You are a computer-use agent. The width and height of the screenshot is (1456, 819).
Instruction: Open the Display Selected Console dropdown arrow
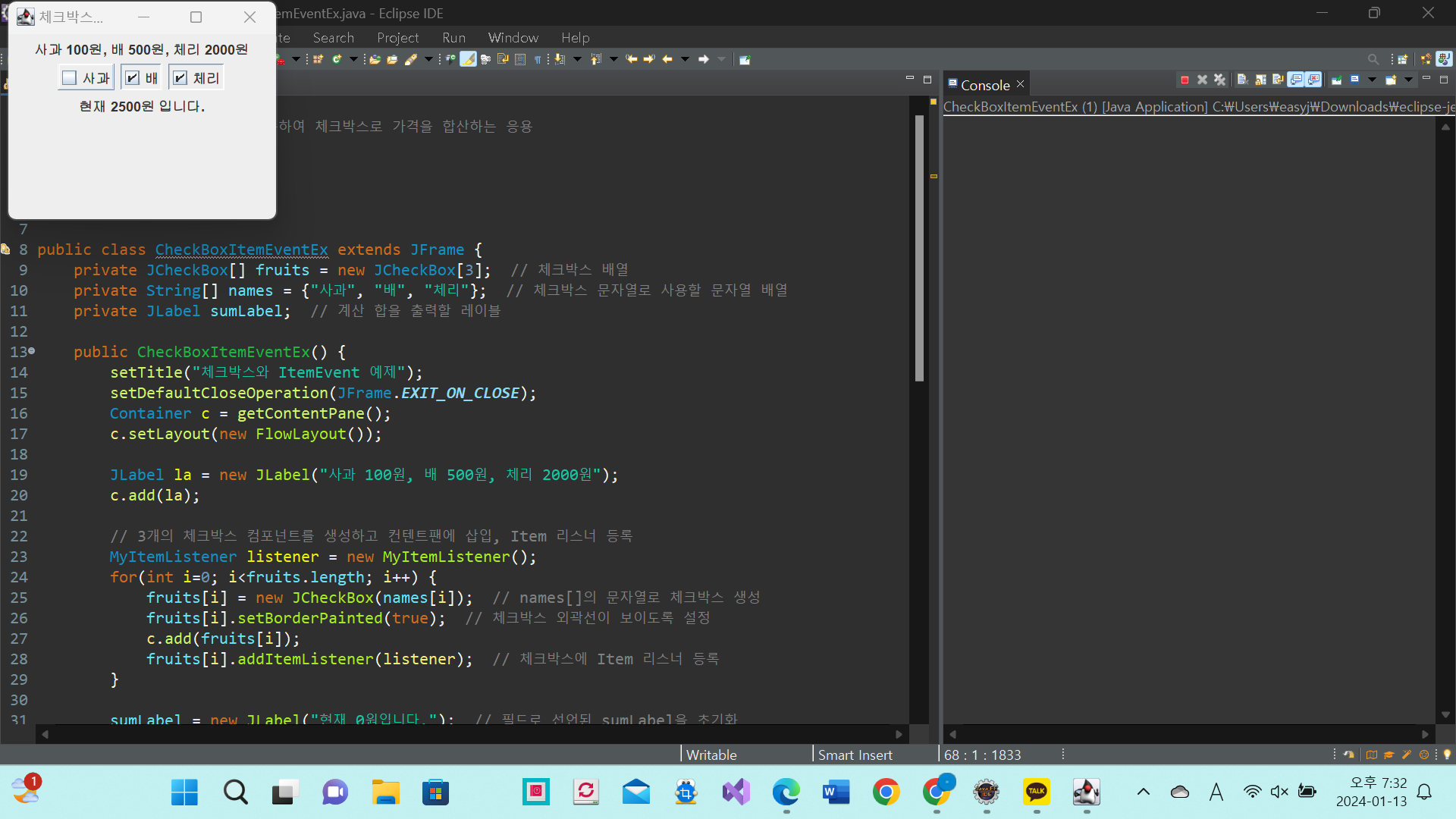(x=1372, y=80)
